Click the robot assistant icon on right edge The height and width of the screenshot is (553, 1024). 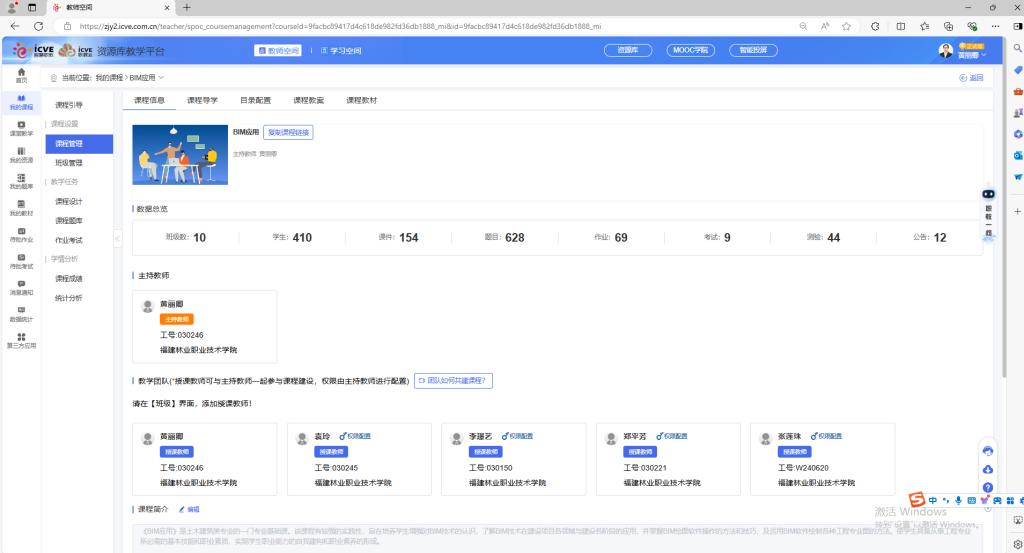[989, 194]
